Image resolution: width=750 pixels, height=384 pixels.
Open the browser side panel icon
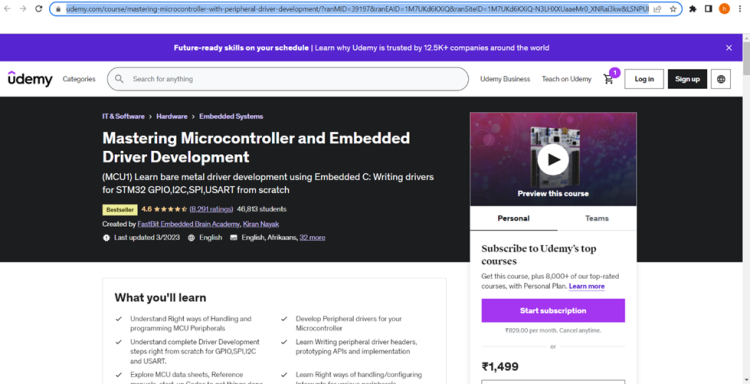click(708, 9)
